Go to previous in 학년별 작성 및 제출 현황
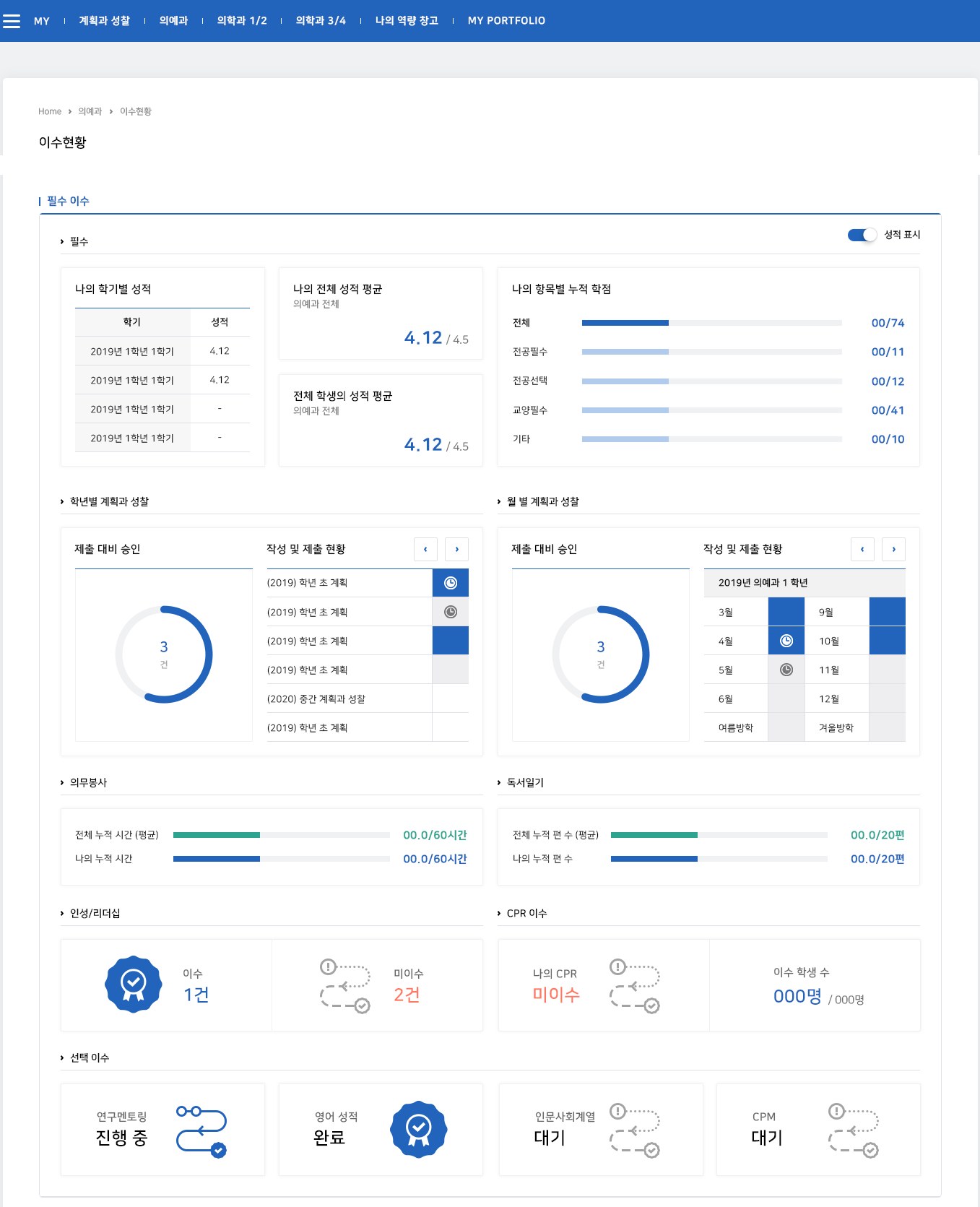This screenshot has width=980, height=1207. [425, 549]
